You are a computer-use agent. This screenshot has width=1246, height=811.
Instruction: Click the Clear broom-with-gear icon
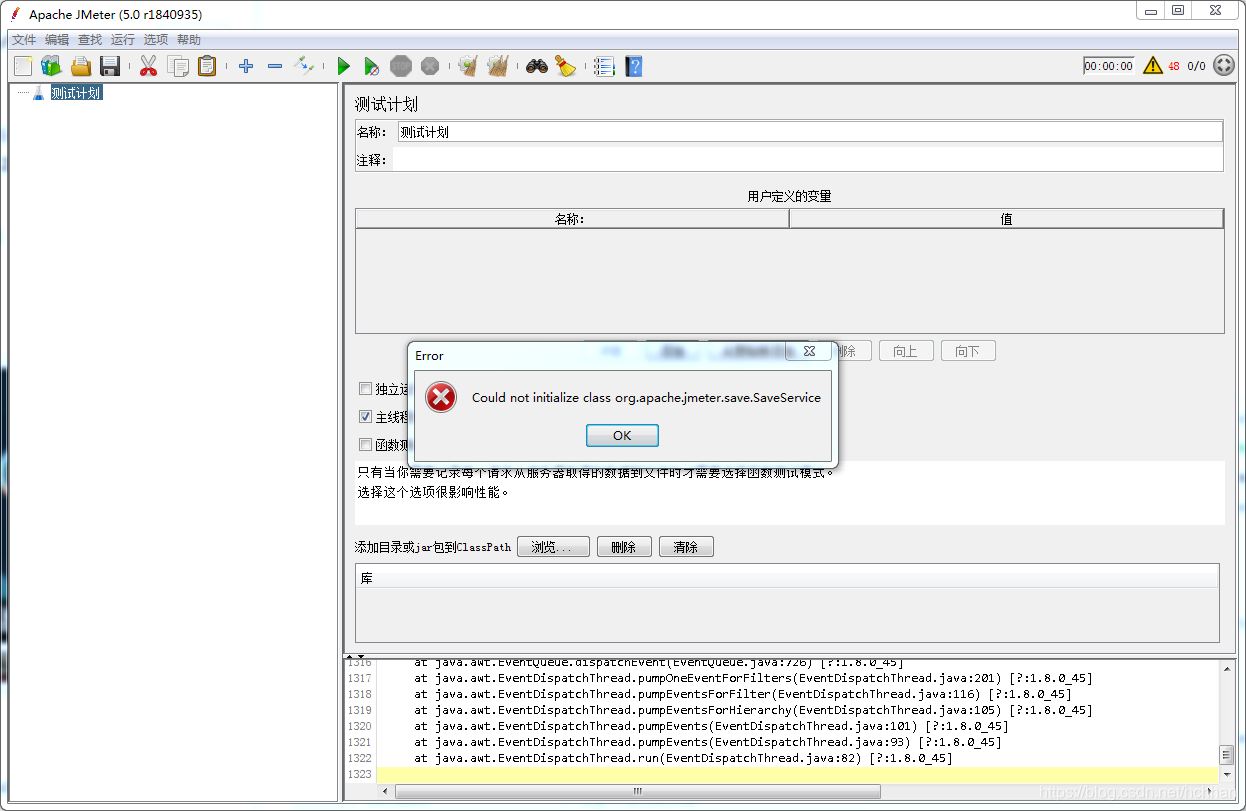pos(468,66)
